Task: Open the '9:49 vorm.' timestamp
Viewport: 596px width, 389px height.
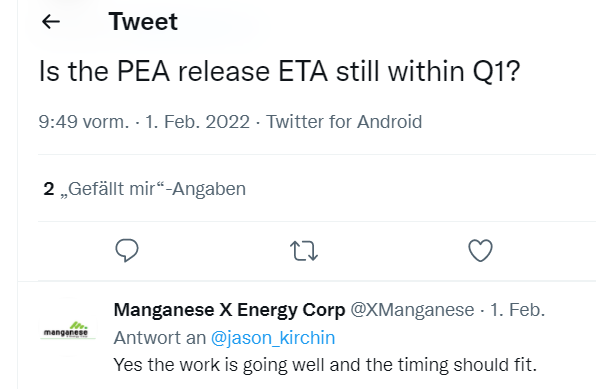Action: [84, 122]
